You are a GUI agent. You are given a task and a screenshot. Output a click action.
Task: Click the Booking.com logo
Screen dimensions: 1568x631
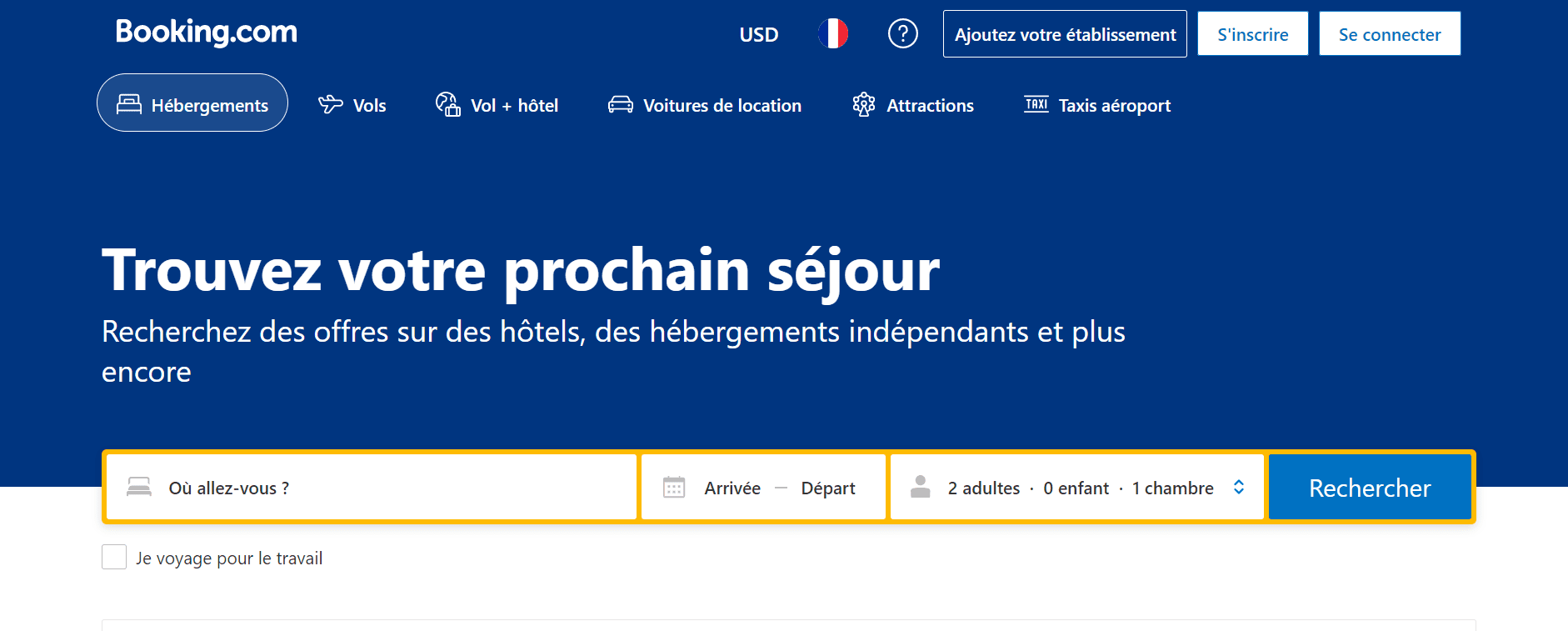[206, 33]
